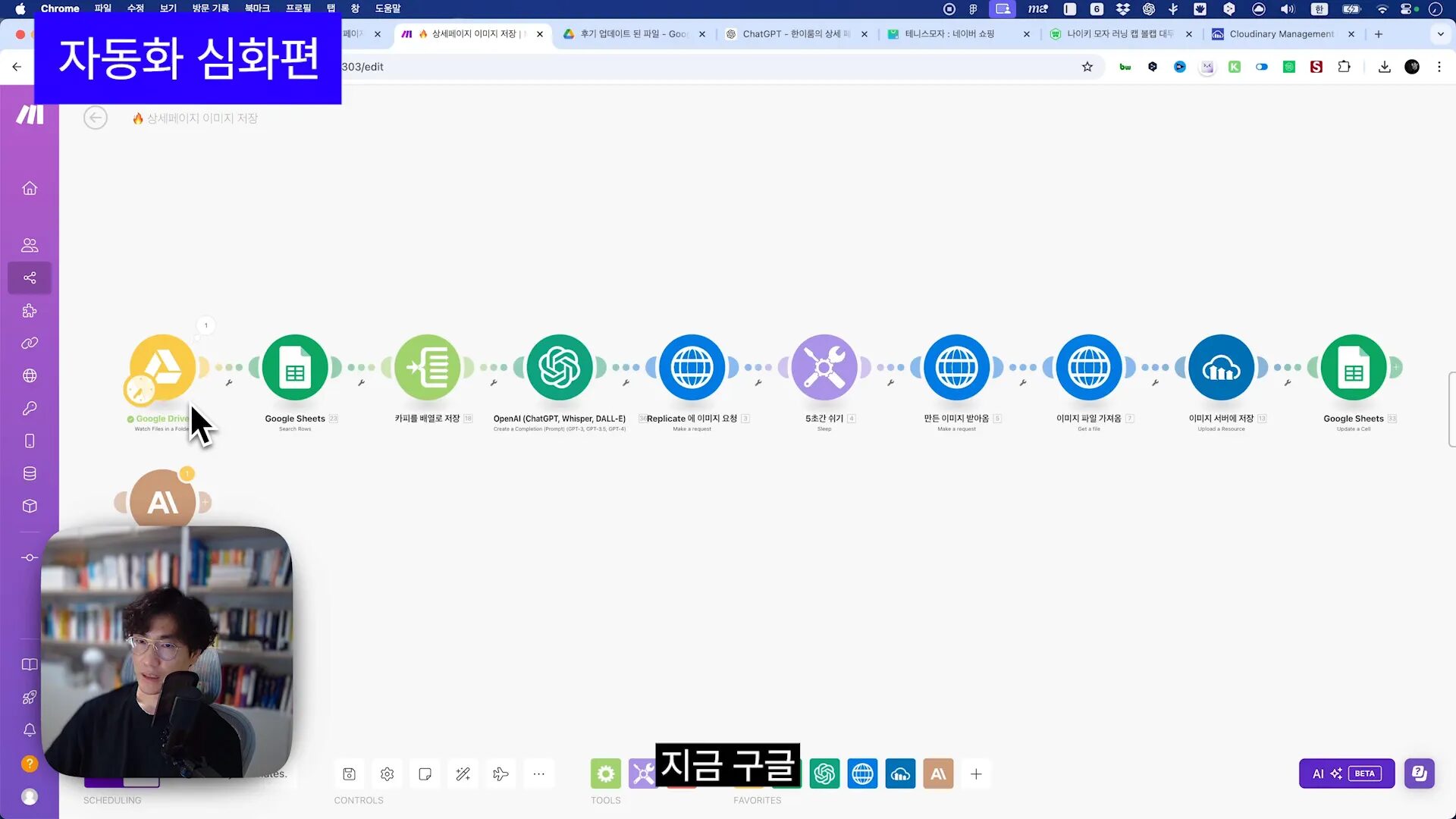The height and width of the screenshot is (819, 1456).
Task: Open the resource hub book icon
Action: [30, 664]
